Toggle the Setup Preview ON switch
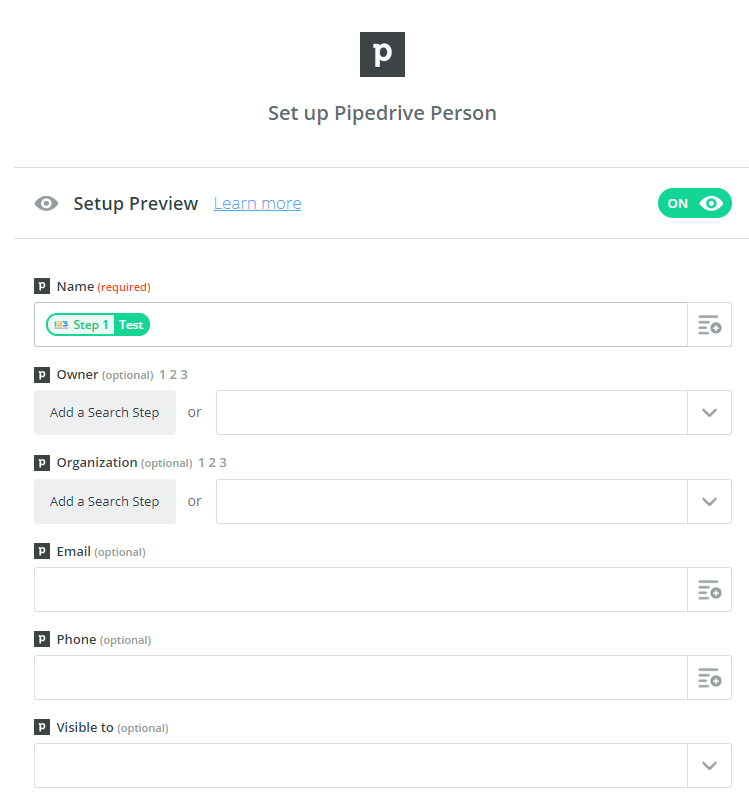Viewport: 749px width, 792px height. click(694, 204)
